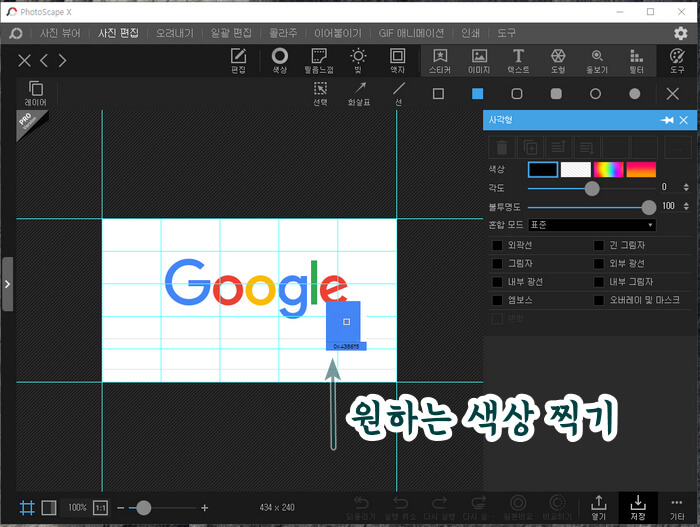This screenshot has width=700, height=527.
Task: Pick the rainbow gradient color swatch
Action: click(608, 170)
